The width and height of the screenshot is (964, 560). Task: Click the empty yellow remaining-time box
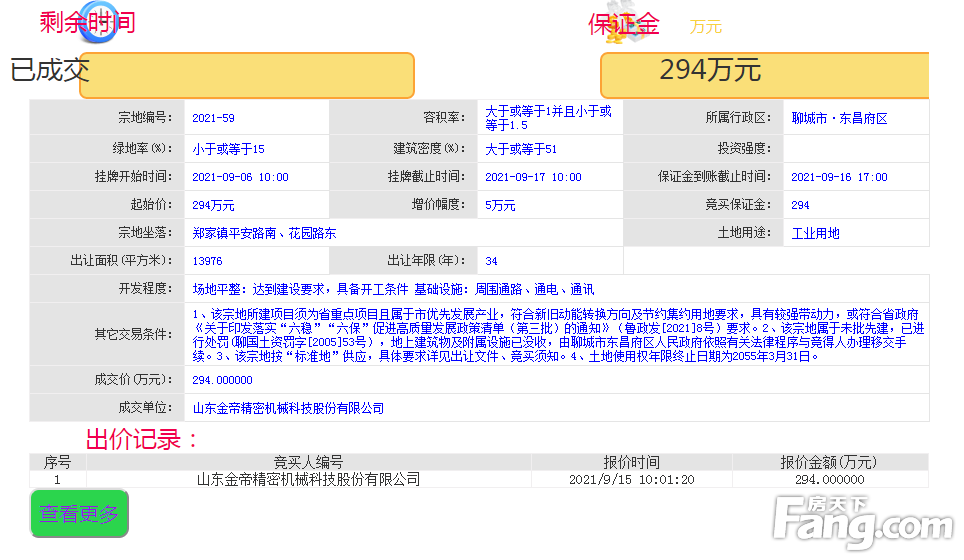[x=246, y=76]
